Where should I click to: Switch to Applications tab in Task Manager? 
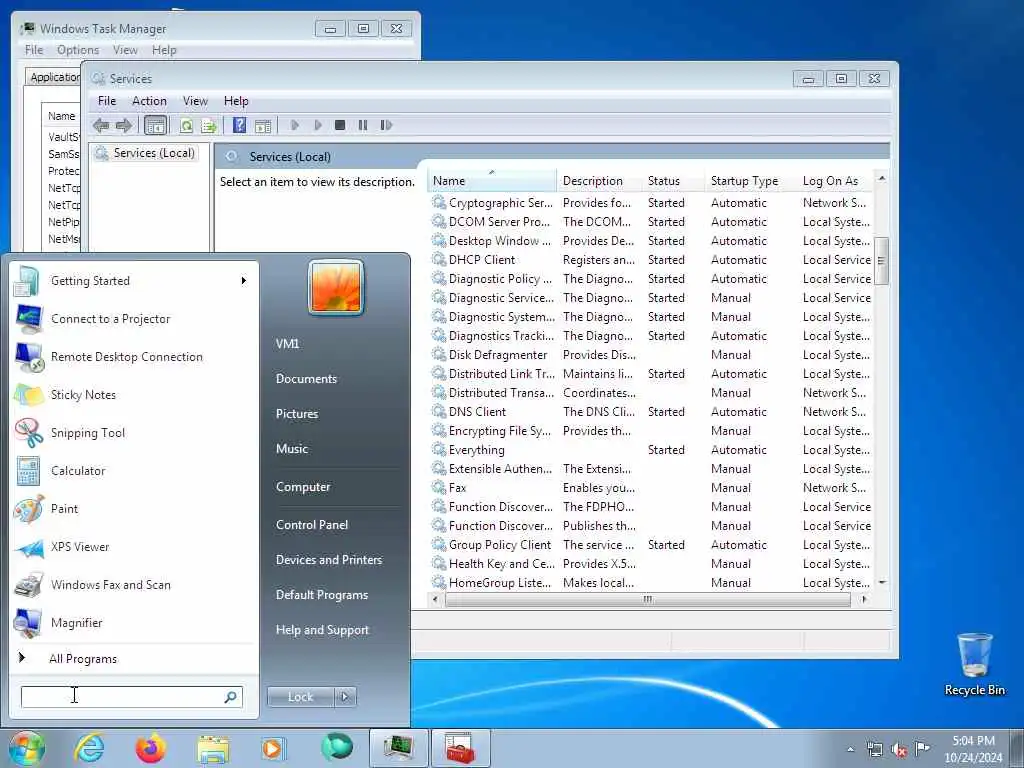point(54,77)
